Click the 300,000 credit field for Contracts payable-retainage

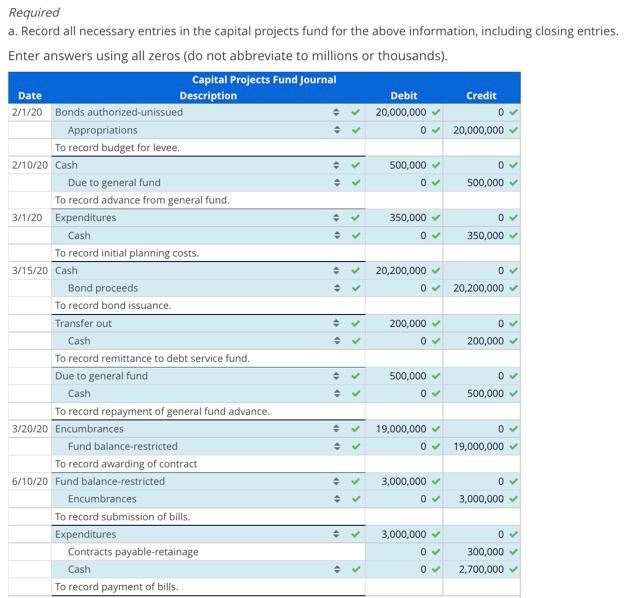pyautogui.click(x=481, y=552)
